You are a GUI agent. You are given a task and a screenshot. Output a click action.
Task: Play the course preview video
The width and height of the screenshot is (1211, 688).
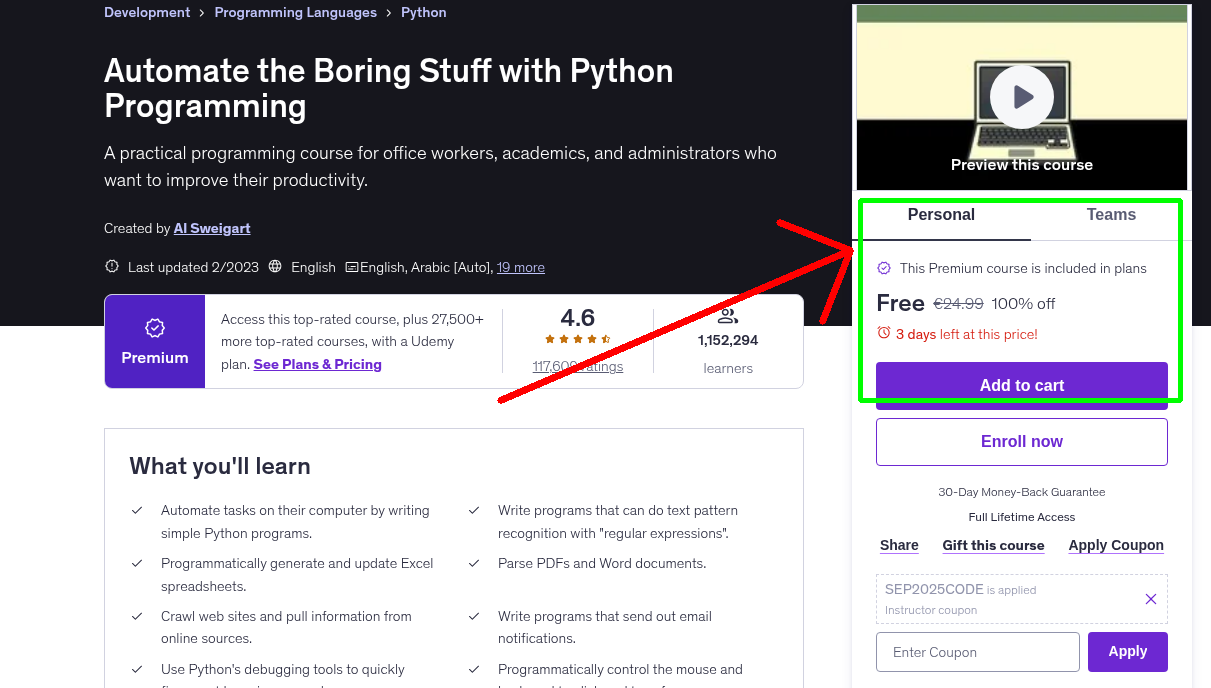pos(1022,97)
